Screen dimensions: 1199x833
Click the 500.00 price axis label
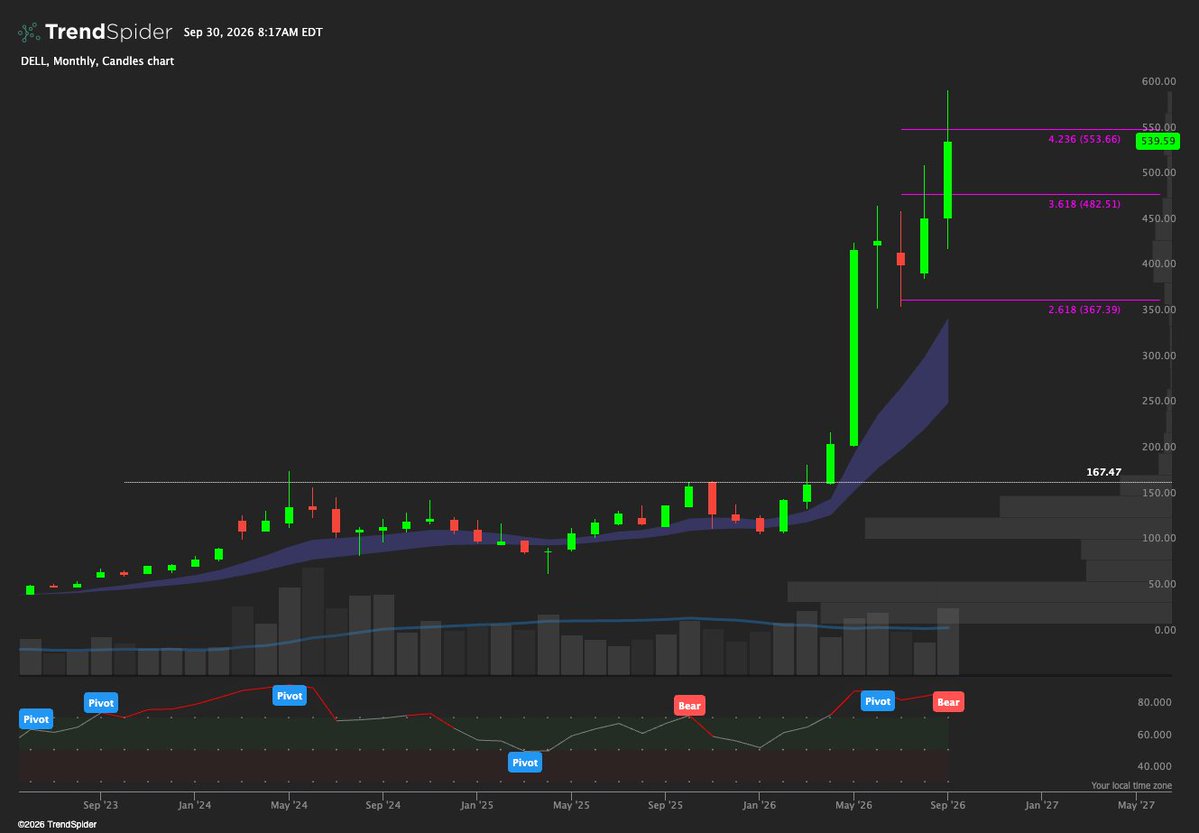pyautogui.click(x=1159, y=172)
